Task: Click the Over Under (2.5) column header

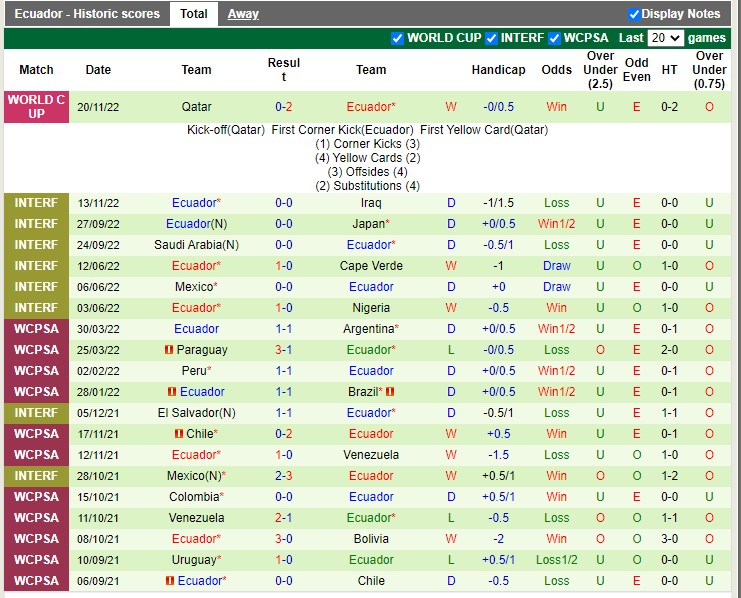Action: pos(600,70)
